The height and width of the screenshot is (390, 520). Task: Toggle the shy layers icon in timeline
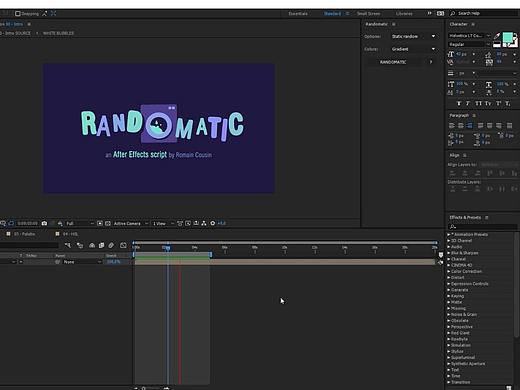point(92,246)
